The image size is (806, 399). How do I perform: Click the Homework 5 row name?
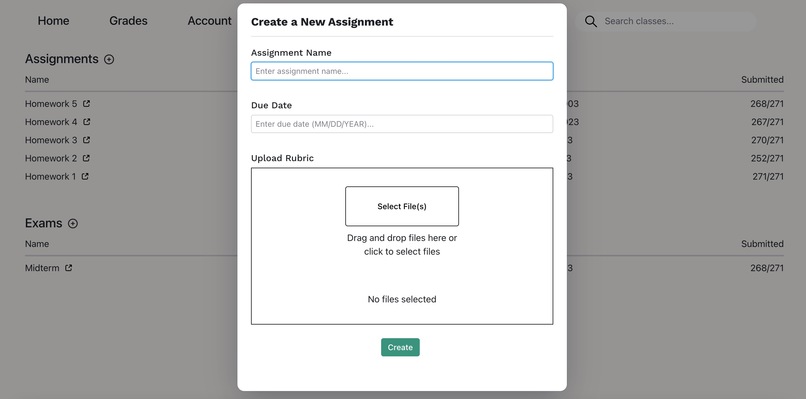click(51, 104)
